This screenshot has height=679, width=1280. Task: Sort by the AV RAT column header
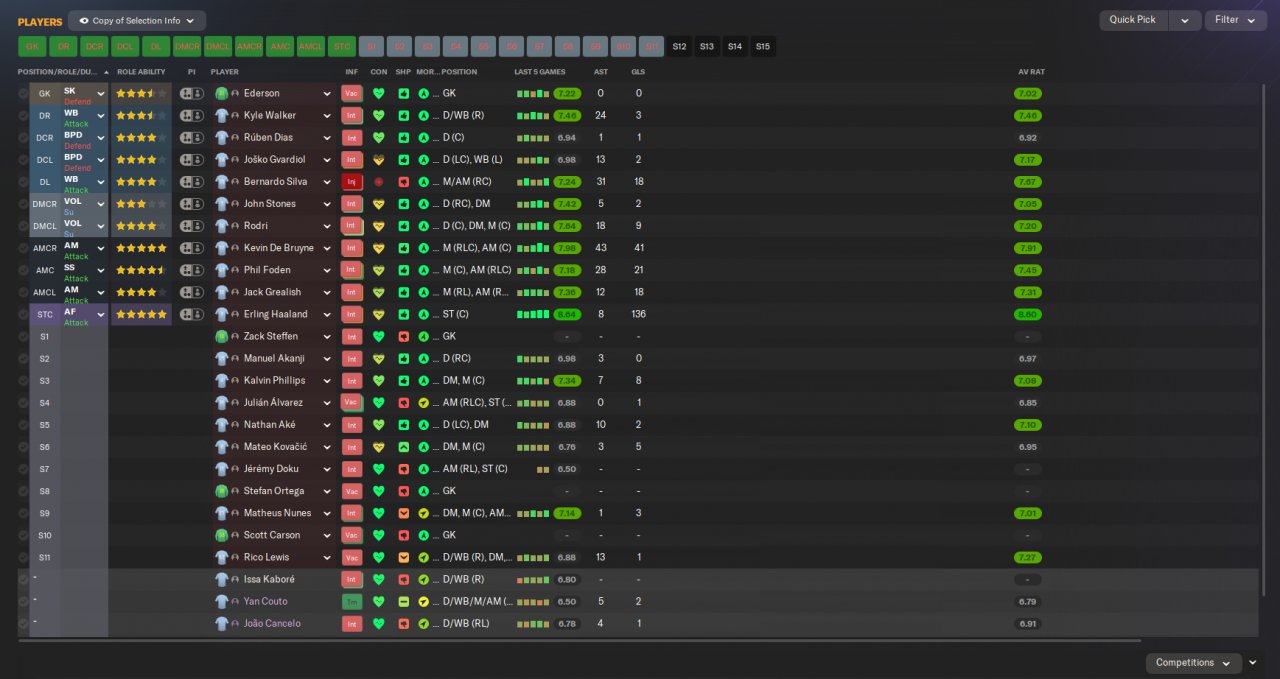click(1031, 72)
